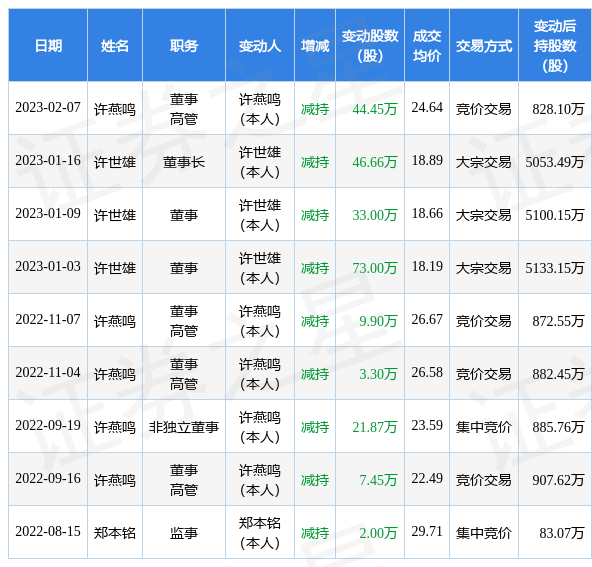The width and height of the screenshot is (592, 567).
Task: Click the 成交均价 column header
Action: pyautogui.click(x=427, y=46)
